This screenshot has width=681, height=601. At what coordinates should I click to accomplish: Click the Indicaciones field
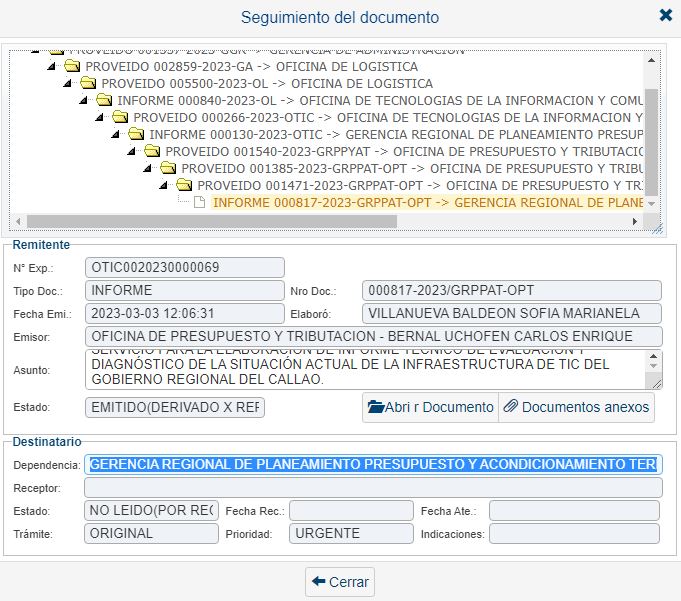coord(575,534)
